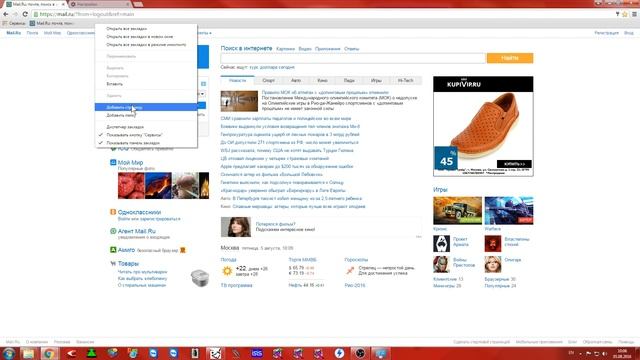Choose Открыть все закладки menu item
Image resolution: width=640 pixels, height=360 pixels.
point(146,29)
